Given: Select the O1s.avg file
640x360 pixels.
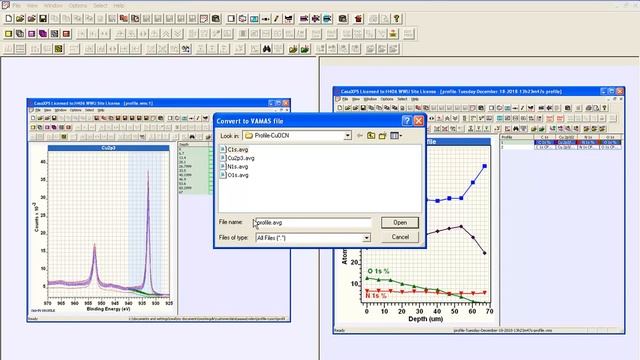Looking at the screenshot, I should pyautogui.click(x=234, y=175).
